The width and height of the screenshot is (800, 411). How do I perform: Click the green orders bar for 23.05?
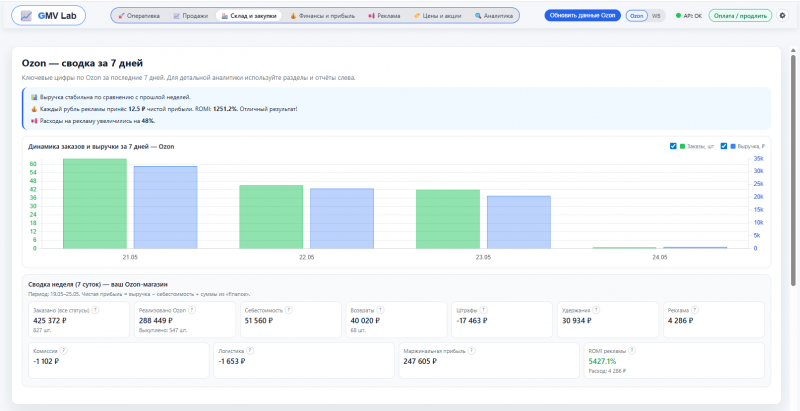(x=448, y=219)
